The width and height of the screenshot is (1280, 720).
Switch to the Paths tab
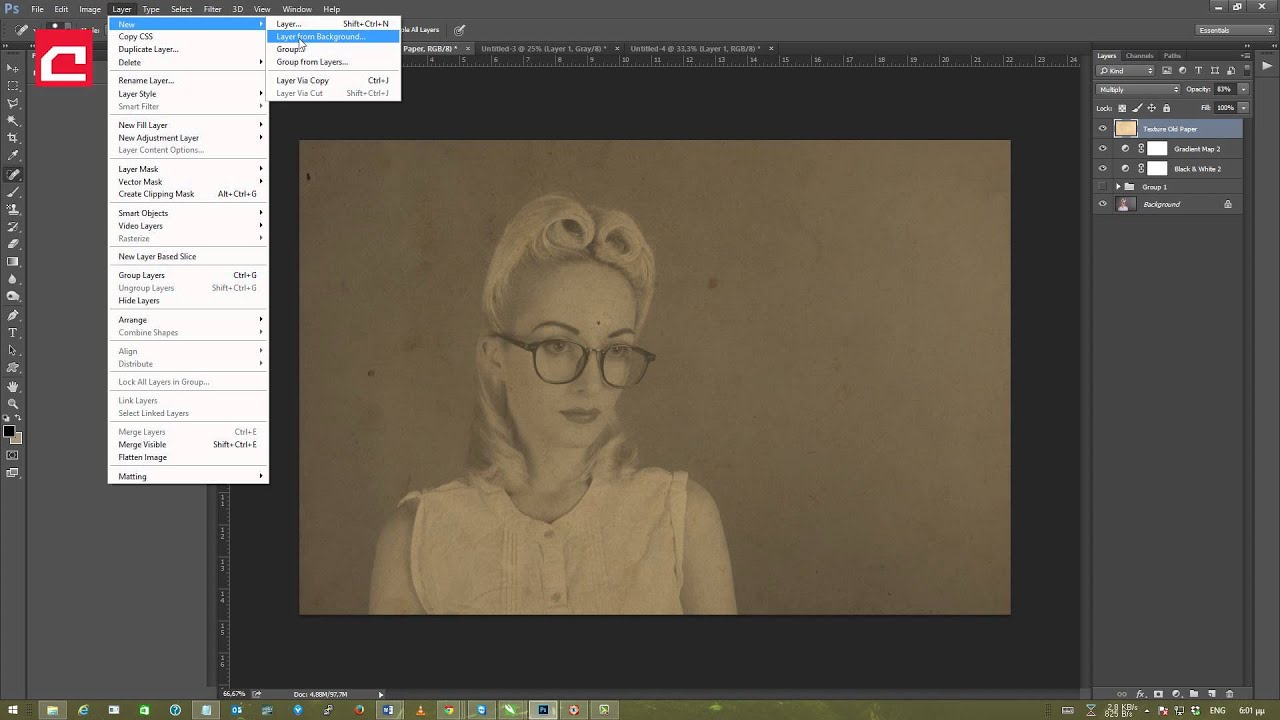(x=1172, y=56)
